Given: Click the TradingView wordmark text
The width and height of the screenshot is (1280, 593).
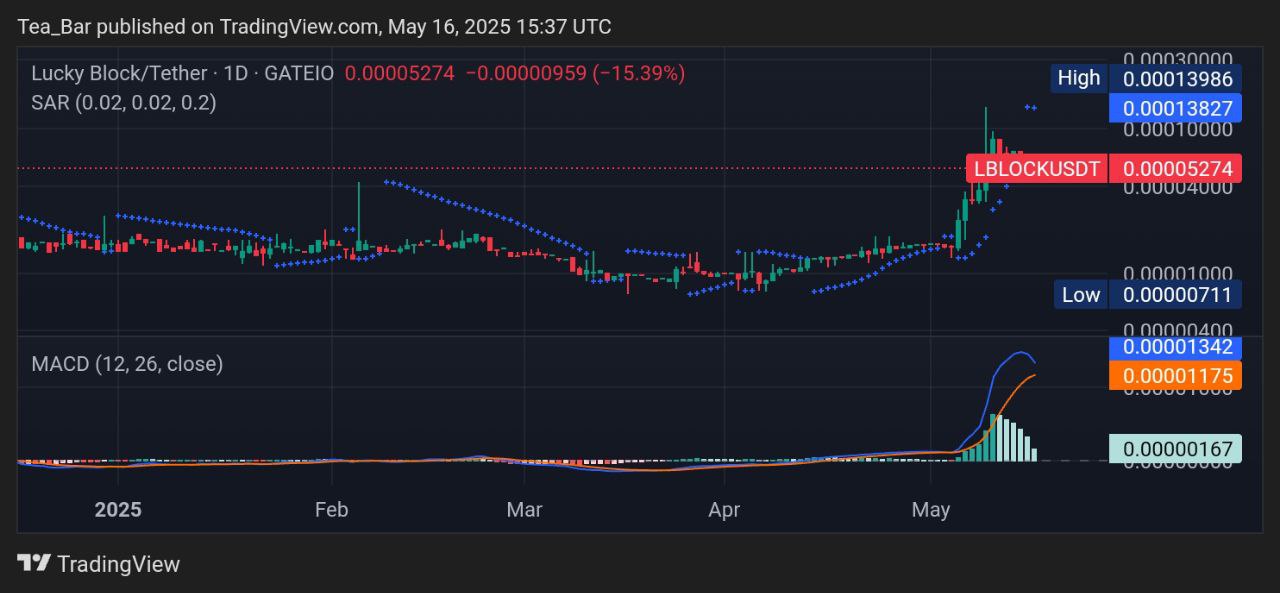Looking at the screenshot, I should coord(118,564).
